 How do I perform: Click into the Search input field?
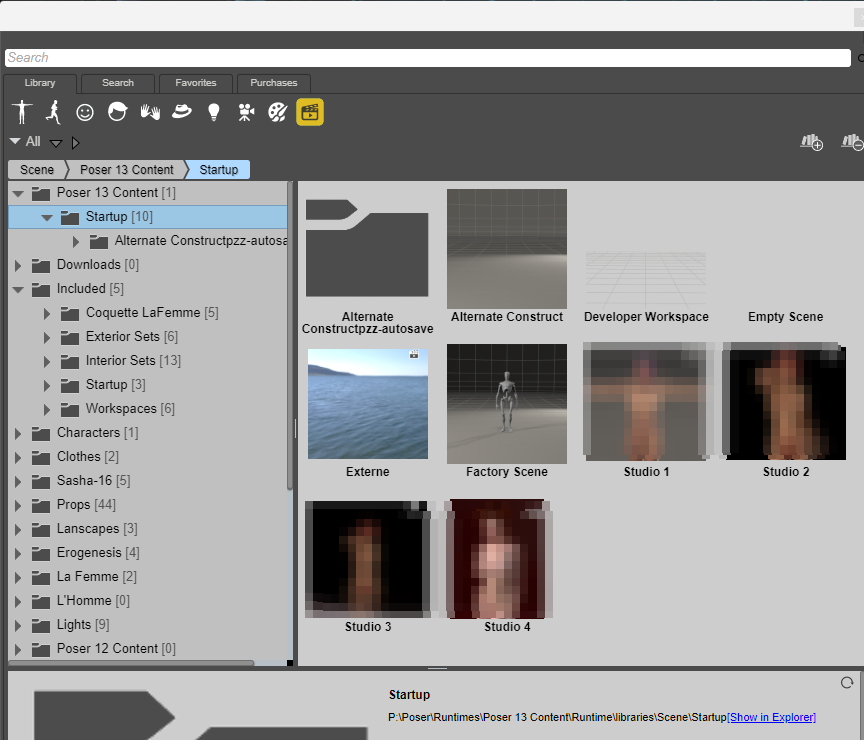click(x=430, y=58)
